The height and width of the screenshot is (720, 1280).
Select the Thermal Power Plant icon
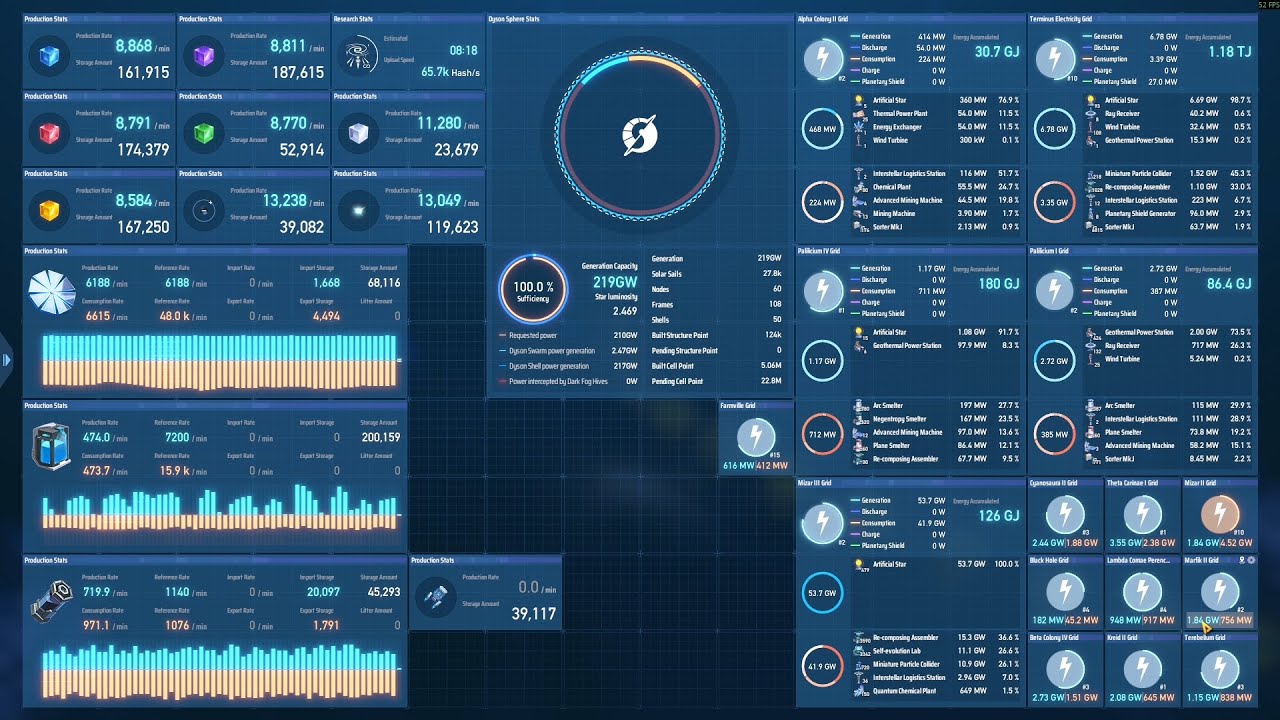[x=859, y=114]
